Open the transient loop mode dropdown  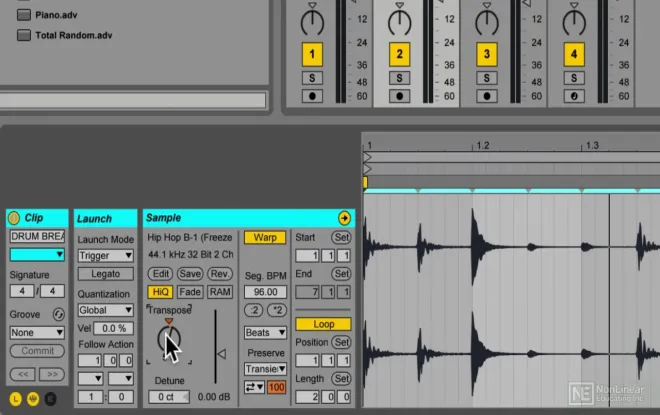[x=254, y=387]
